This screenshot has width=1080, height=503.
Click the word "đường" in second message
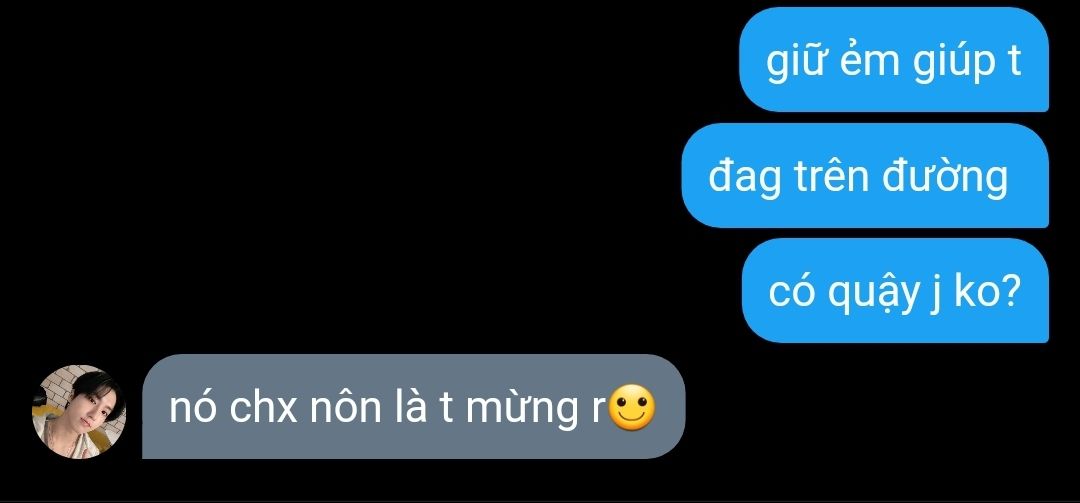click(945, 176)
